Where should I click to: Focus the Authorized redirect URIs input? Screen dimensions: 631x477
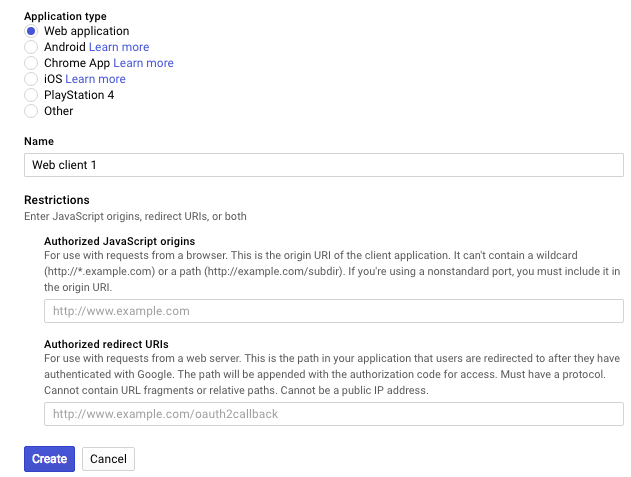pos(333,413)
